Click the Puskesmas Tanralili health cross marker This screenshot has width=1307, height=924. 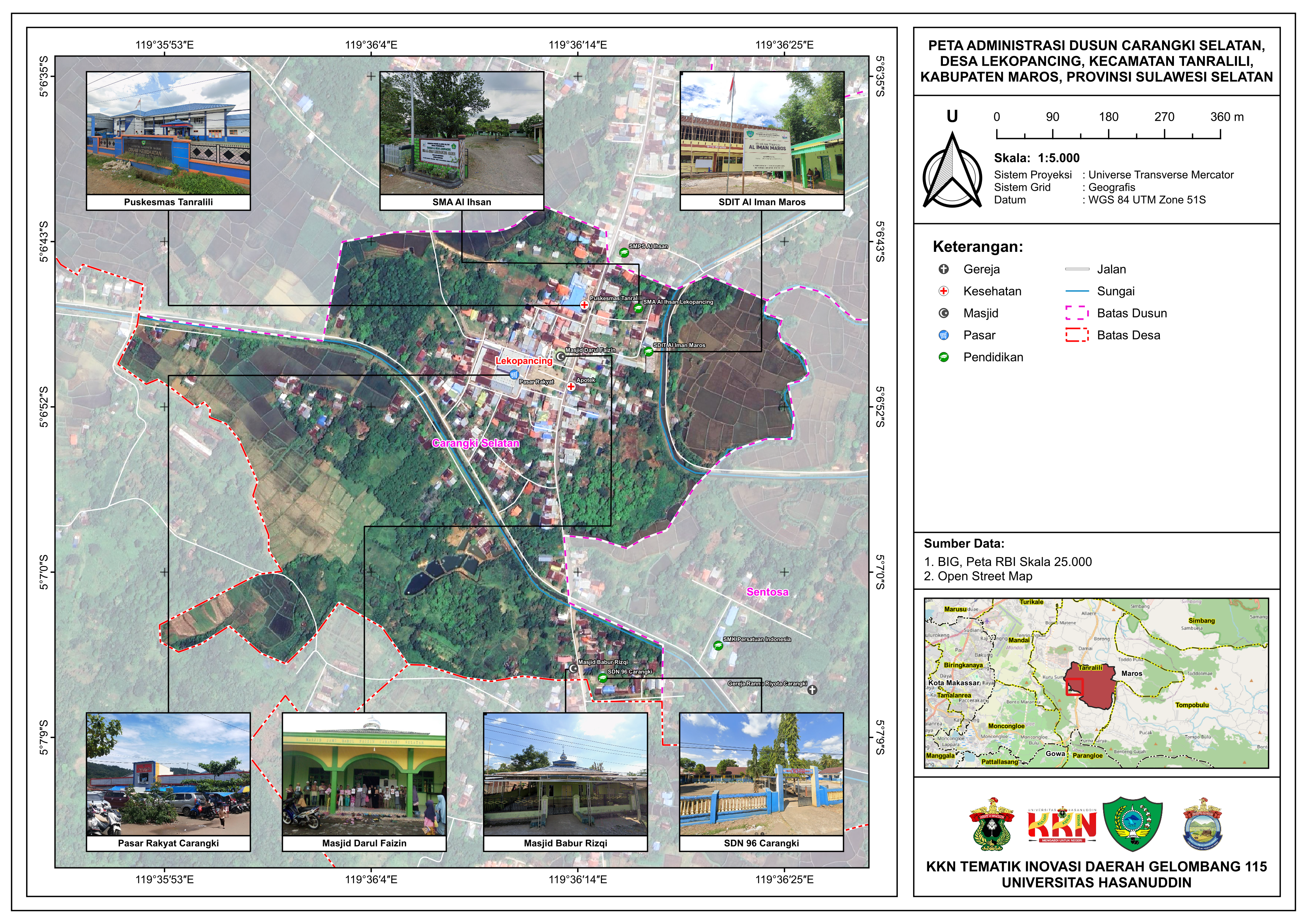[584, 305]
